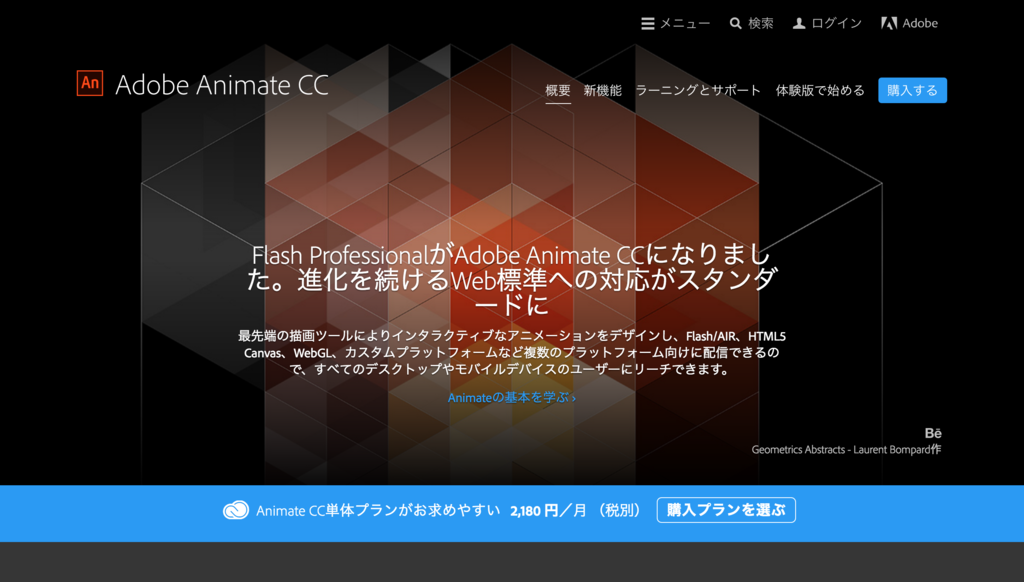The height and width of the screenshot is (582, 1024).
Task: Select the 概要 tab
Action: (558, 90)
